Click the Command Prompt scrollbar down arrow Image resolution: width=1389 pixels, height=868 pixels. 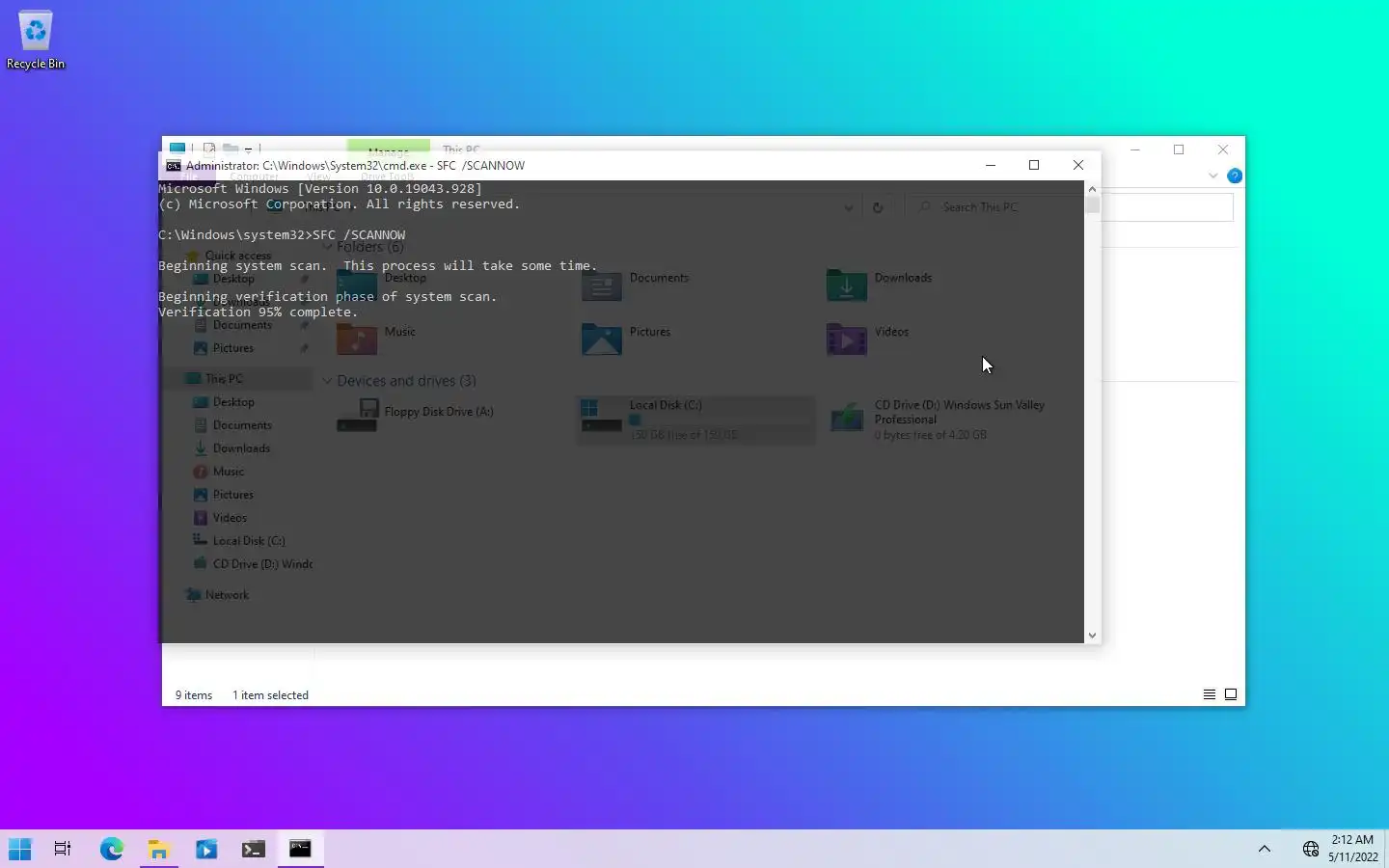coord(1092,635)
